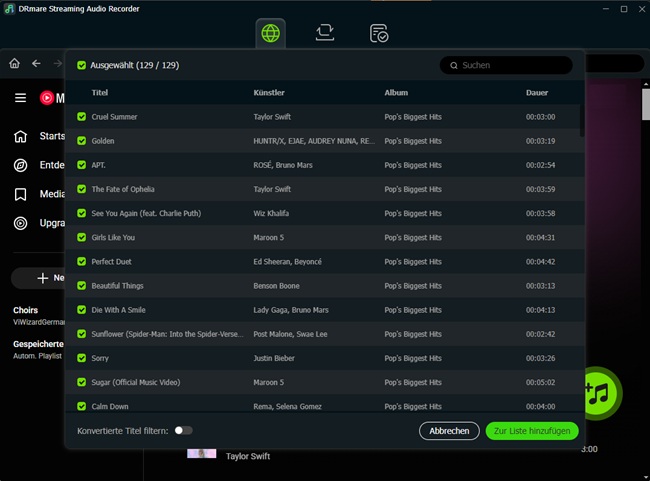Uncheck the APT. row checkbox
Image resolution: width=650 pixels, height=481 pixels.
coord(82,165)
